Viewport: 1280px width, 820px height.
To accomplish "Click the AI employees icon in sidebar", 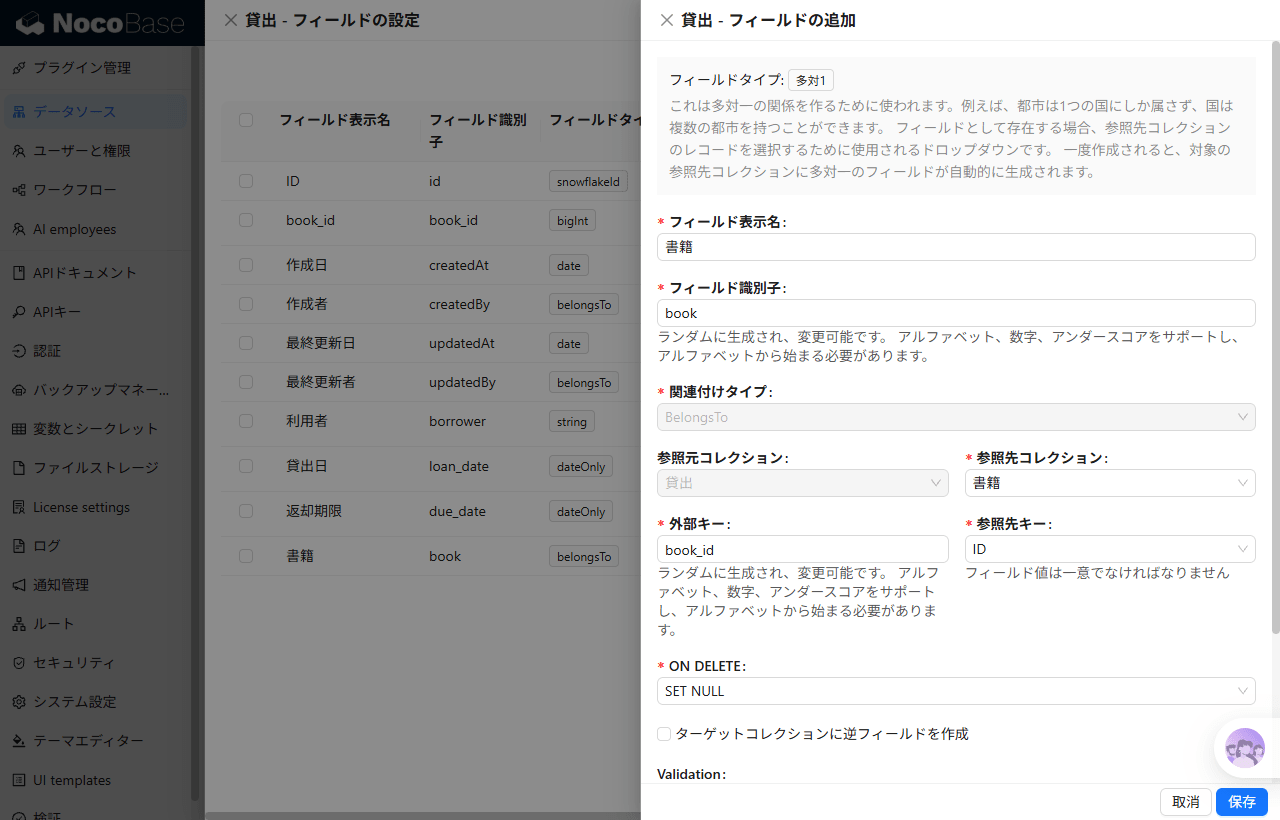I will pos(19,229).
